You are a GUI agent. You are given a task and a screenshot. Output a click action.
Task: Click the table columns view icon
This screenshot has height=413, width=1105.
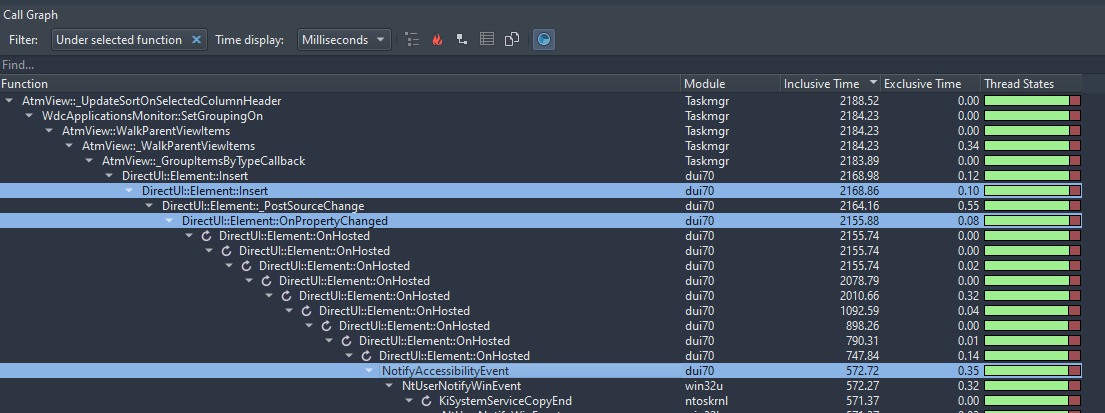[x=487, y=40]
